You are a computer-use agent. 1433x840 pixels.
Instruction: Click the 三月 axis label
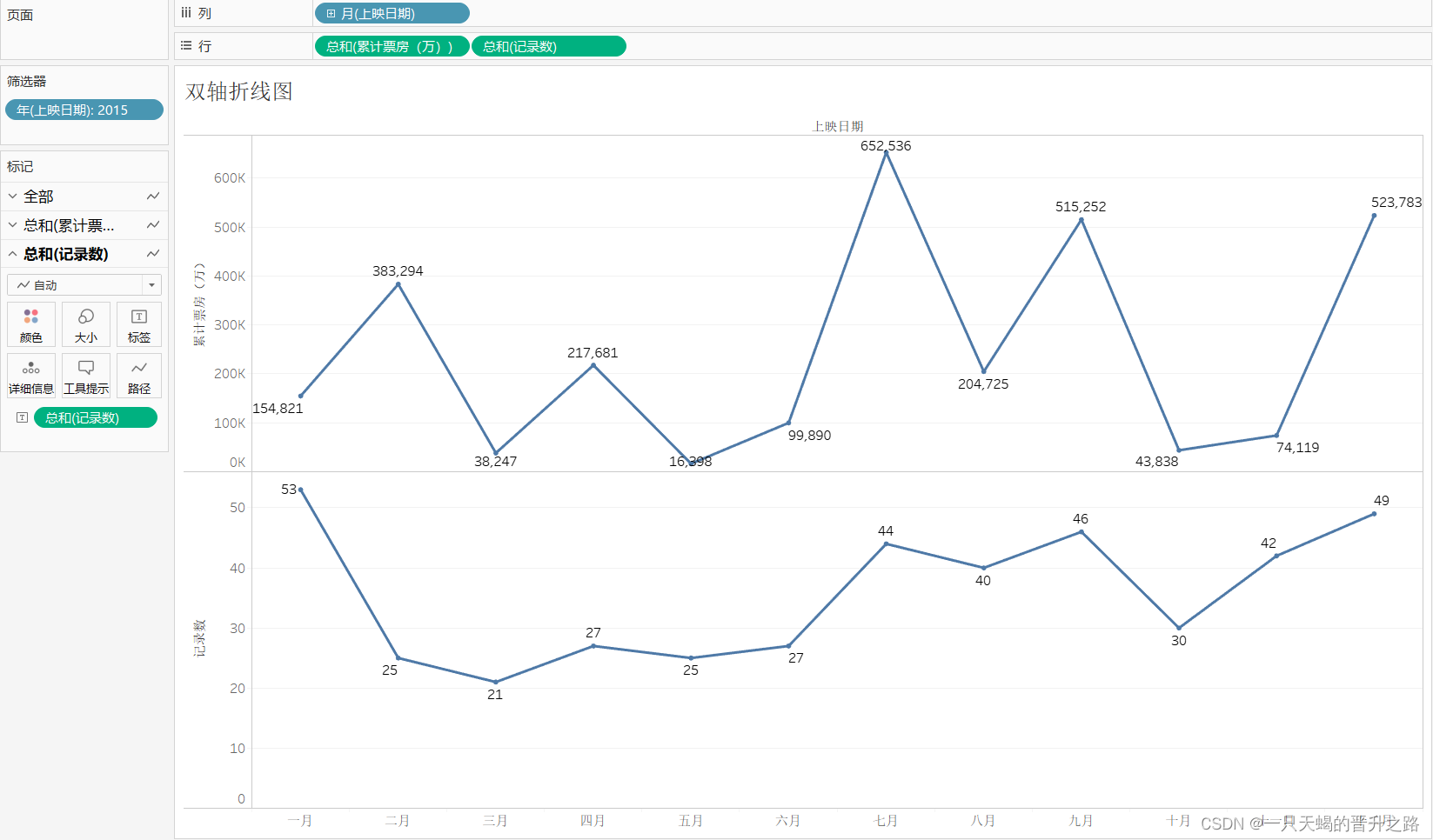coord(495,821)
